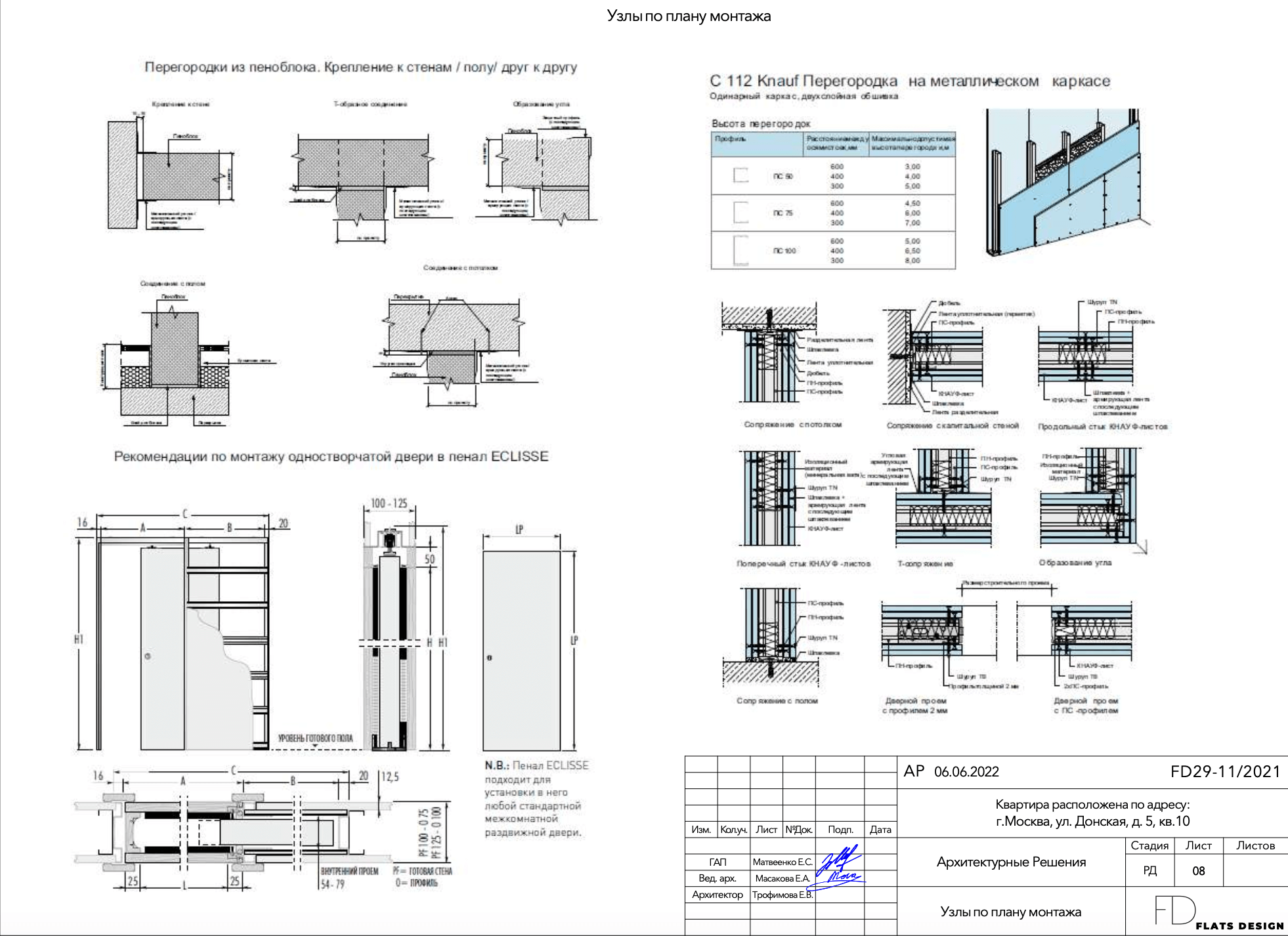Click the 'Подп.' column header
This screenshot has width=1288, height=936.
click(x=840, y=830)
